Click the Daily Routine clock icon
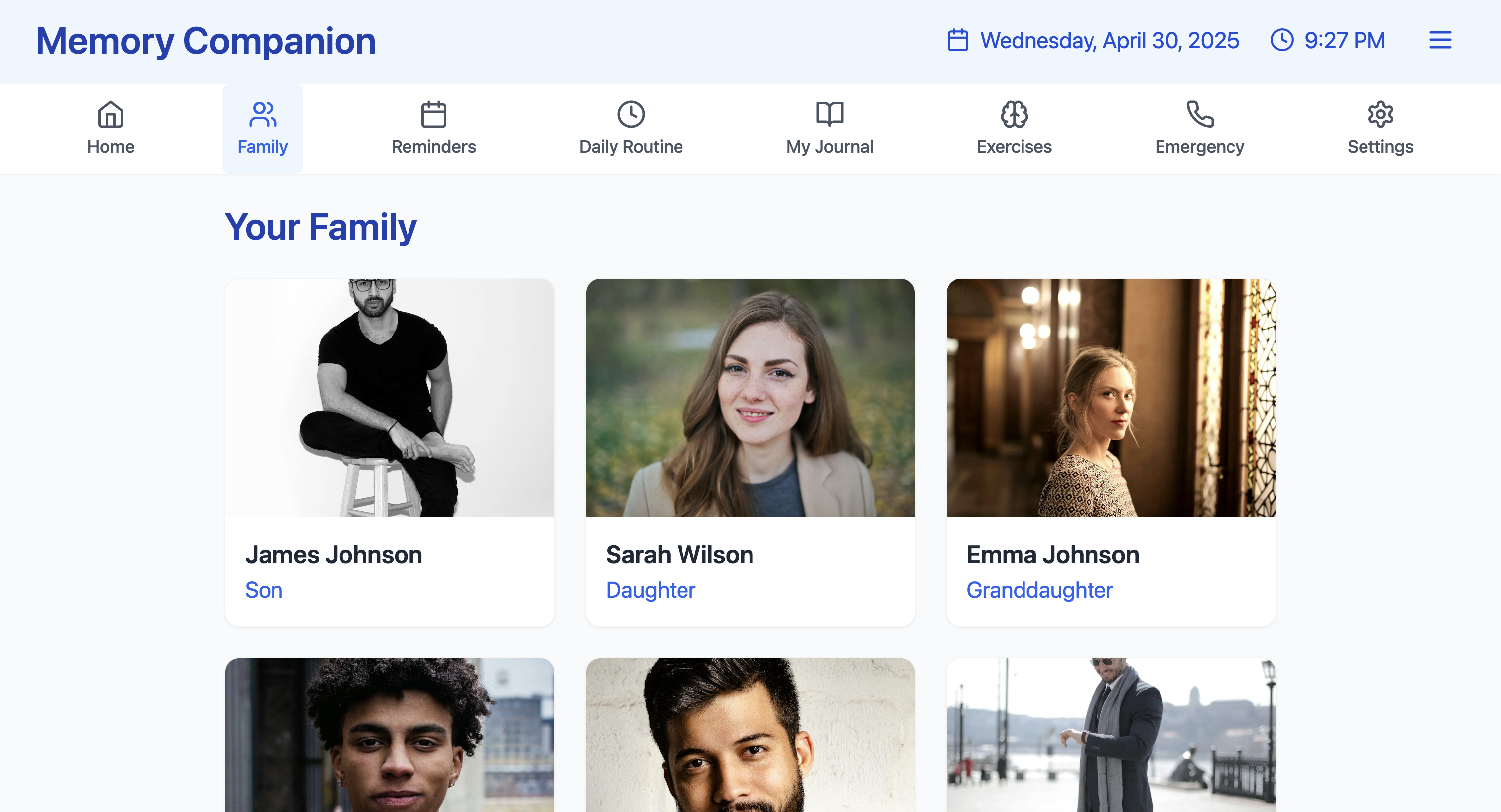The width and height of the screenshot is (1501, 812). (x=631, y=114)
